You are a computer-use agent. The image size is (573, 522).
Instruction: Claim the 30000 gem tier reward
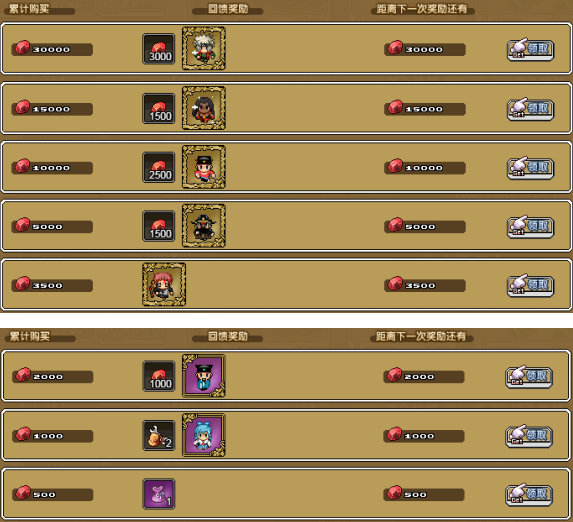531,49
